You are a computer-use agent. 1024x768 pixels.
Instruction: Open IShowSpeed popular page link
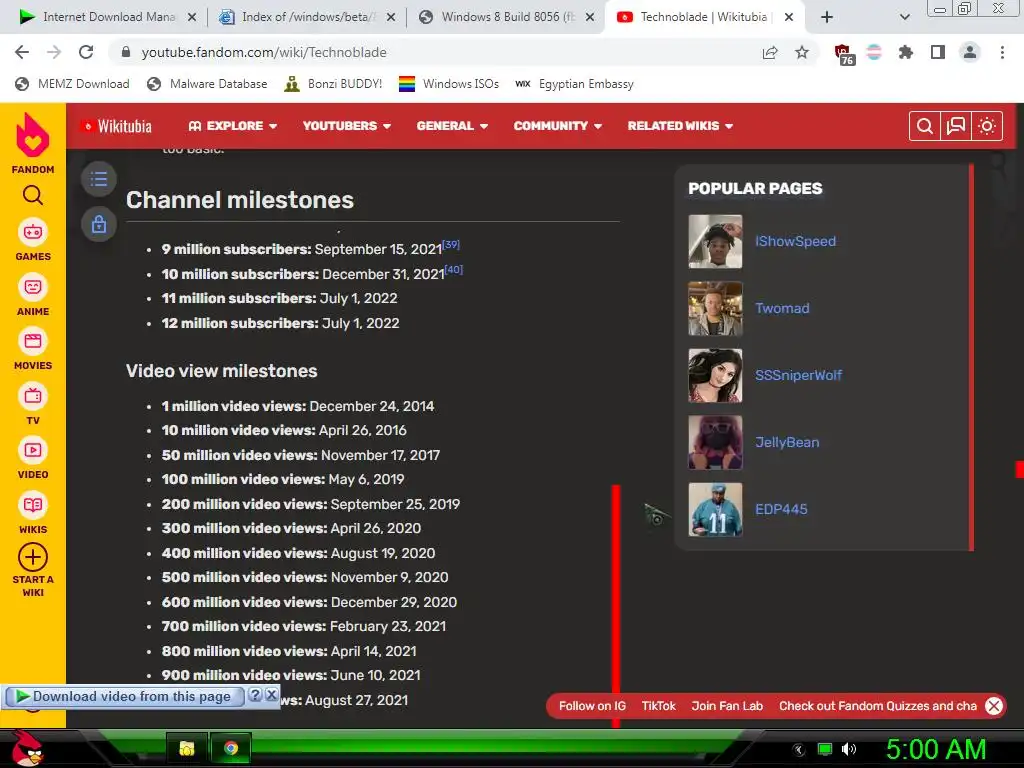pos(795,241)
